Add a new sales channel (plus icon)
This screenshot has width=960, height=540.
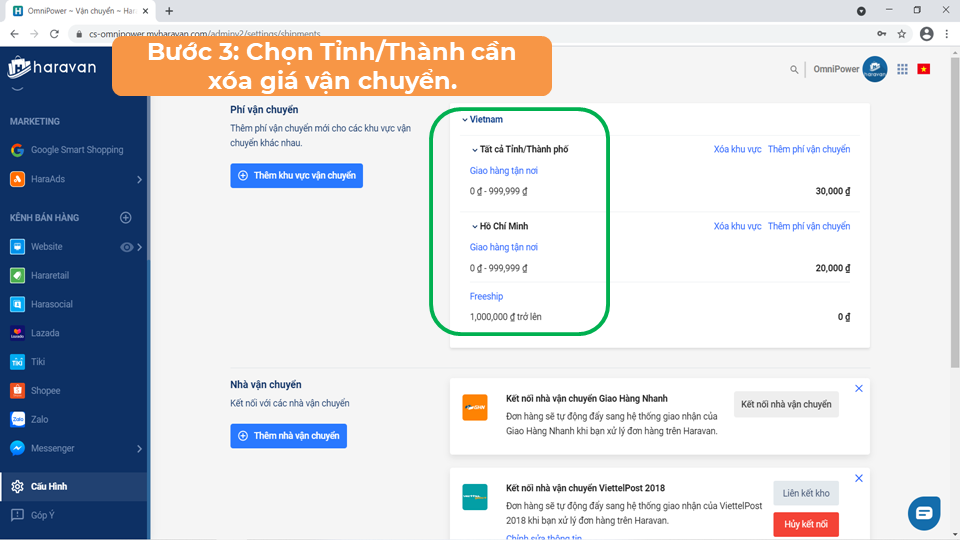pyautogui.click(x=126, y=217)
